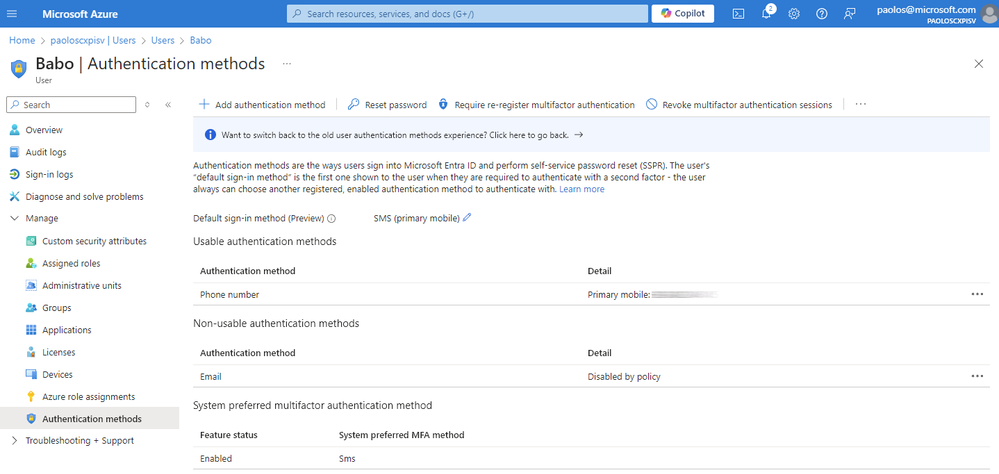
Task: Click Add authentication method
Action: point(262,104)
